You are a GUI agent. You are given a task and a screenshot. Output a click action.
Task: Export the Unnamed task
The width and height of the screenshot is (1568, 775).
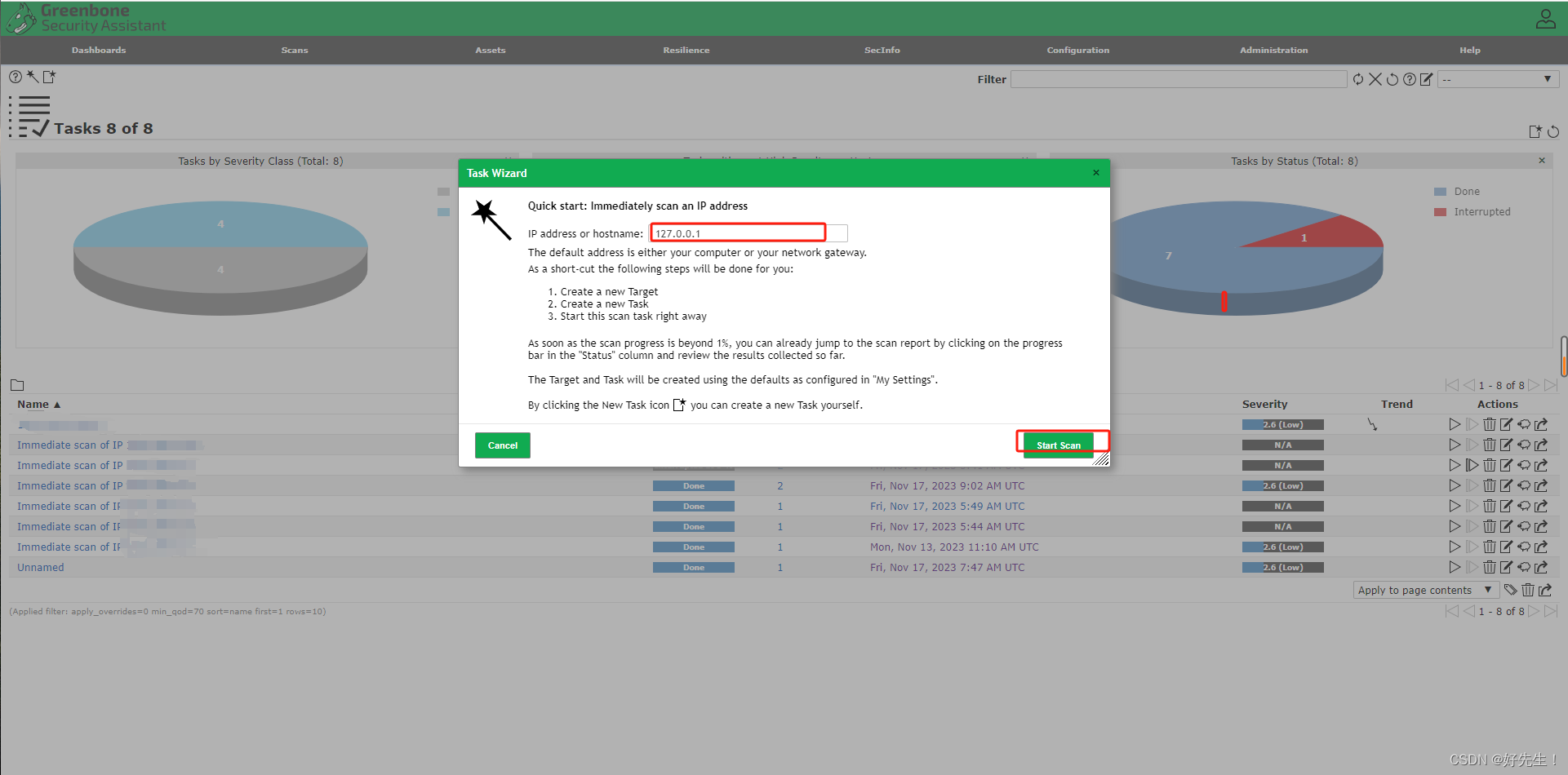1541,567
